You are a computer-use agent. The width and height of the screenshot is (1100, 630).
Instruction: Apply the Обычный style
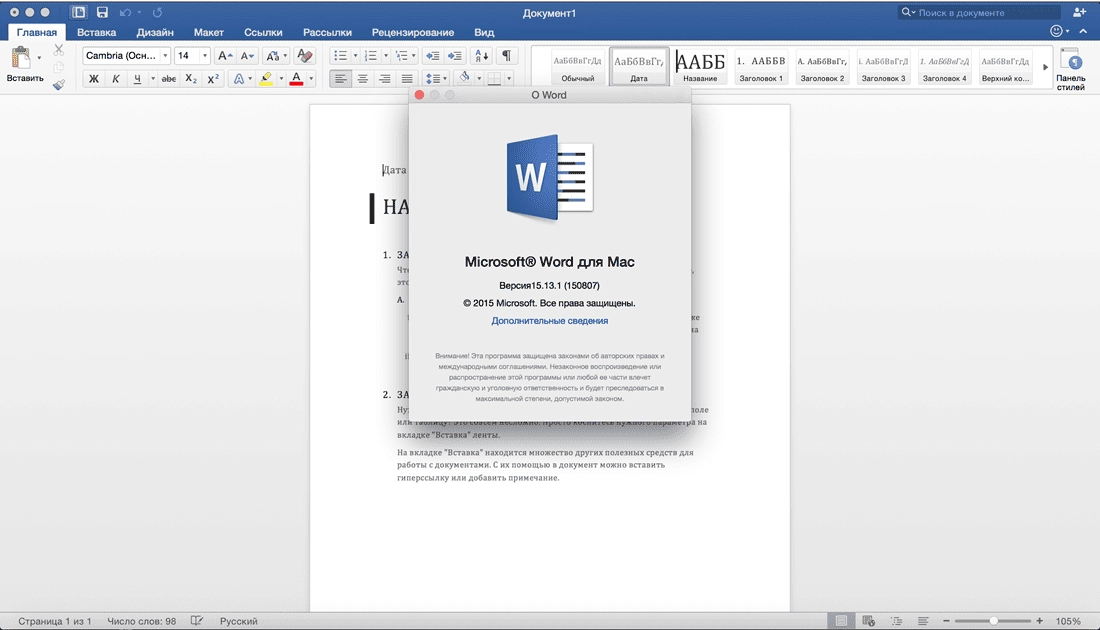577,67
